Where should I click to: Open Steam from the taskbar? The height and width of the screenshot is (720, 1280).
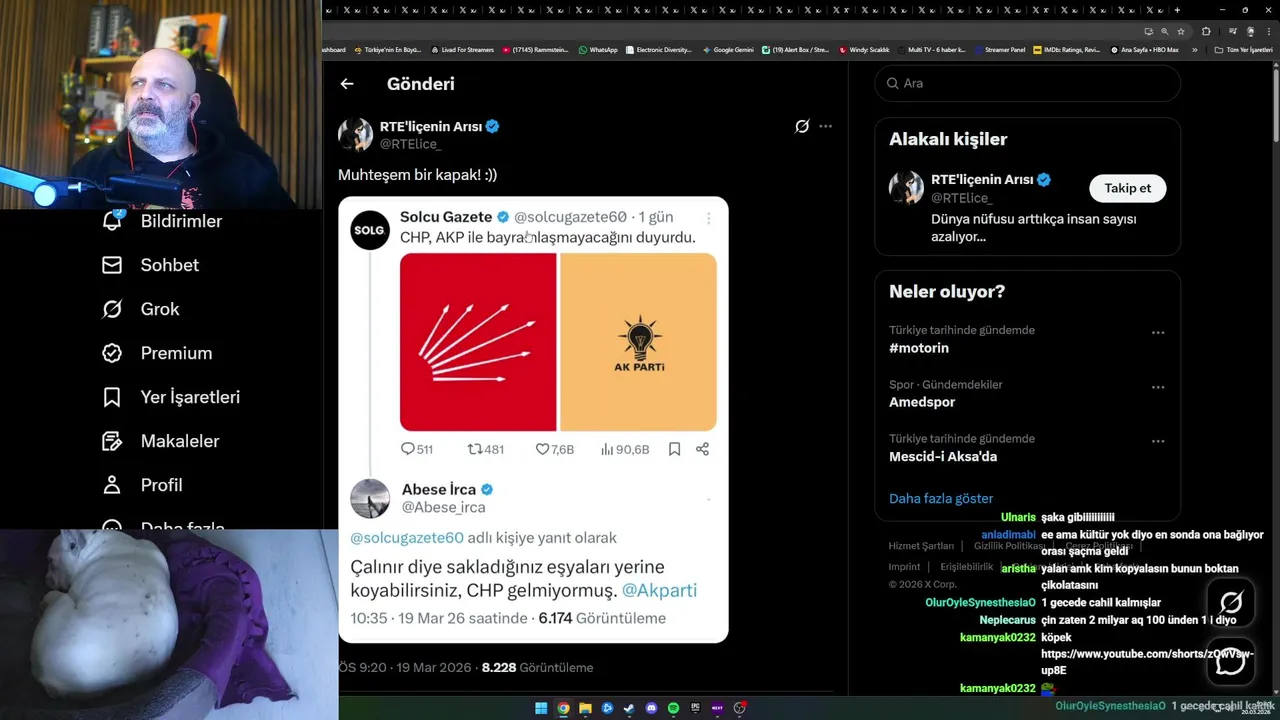pyautogui.click(x=629, y=708)
